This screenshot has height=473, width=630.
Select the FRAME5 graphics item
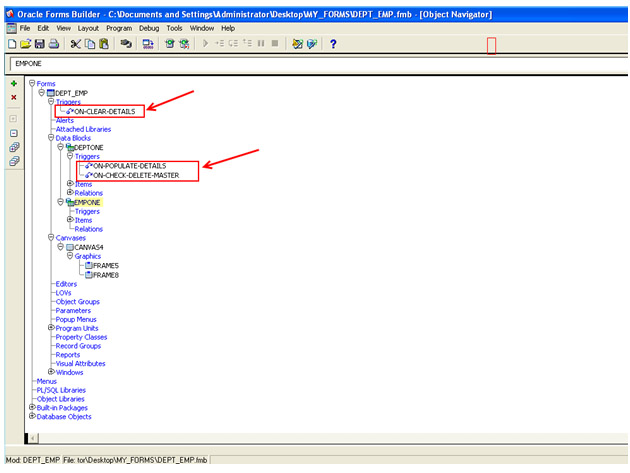pyautogui.click(x=105, y=265)
